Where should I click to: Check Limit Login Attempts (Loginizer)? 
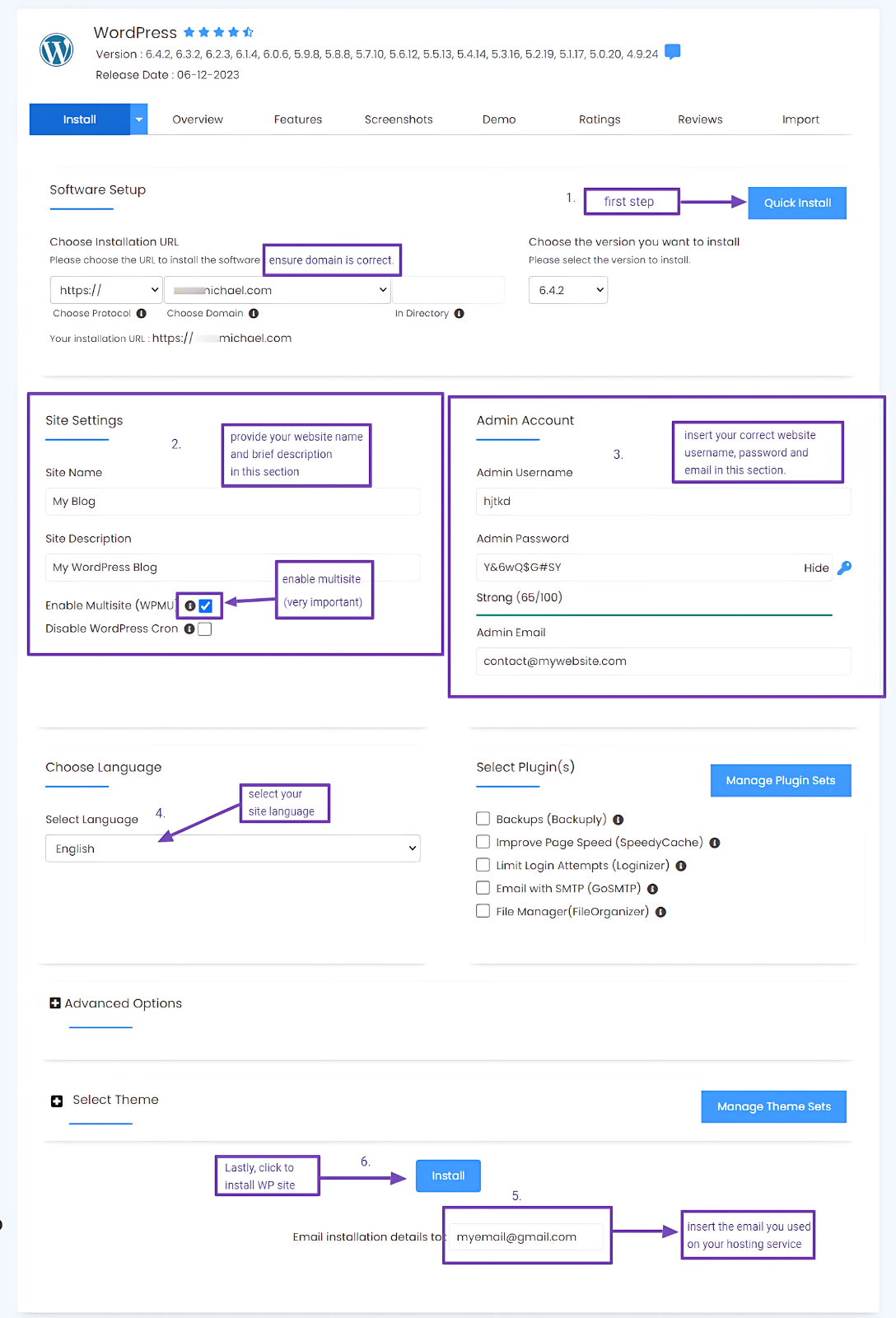[x=483, y=865]
